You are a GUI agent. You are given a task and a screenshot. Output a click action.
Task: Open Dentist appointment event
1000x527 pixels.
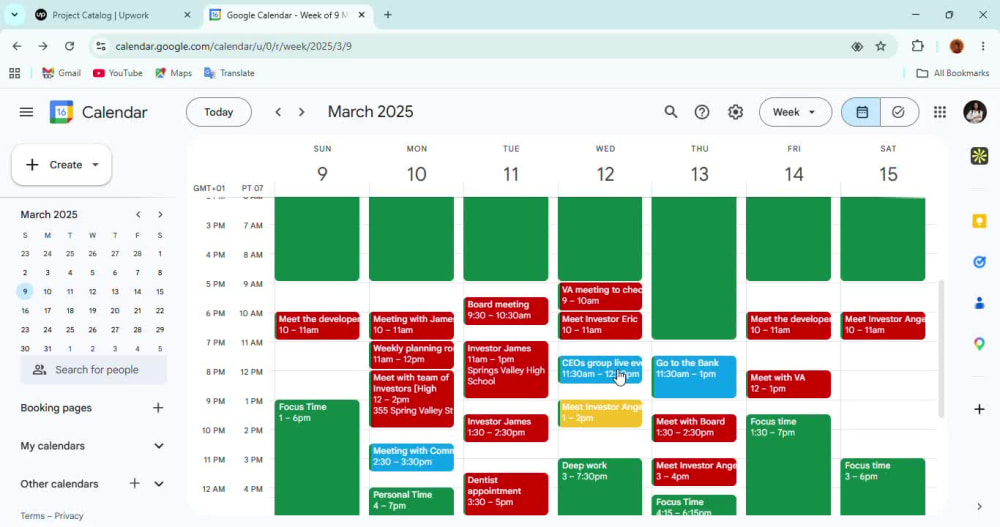(x=506, y=493)
